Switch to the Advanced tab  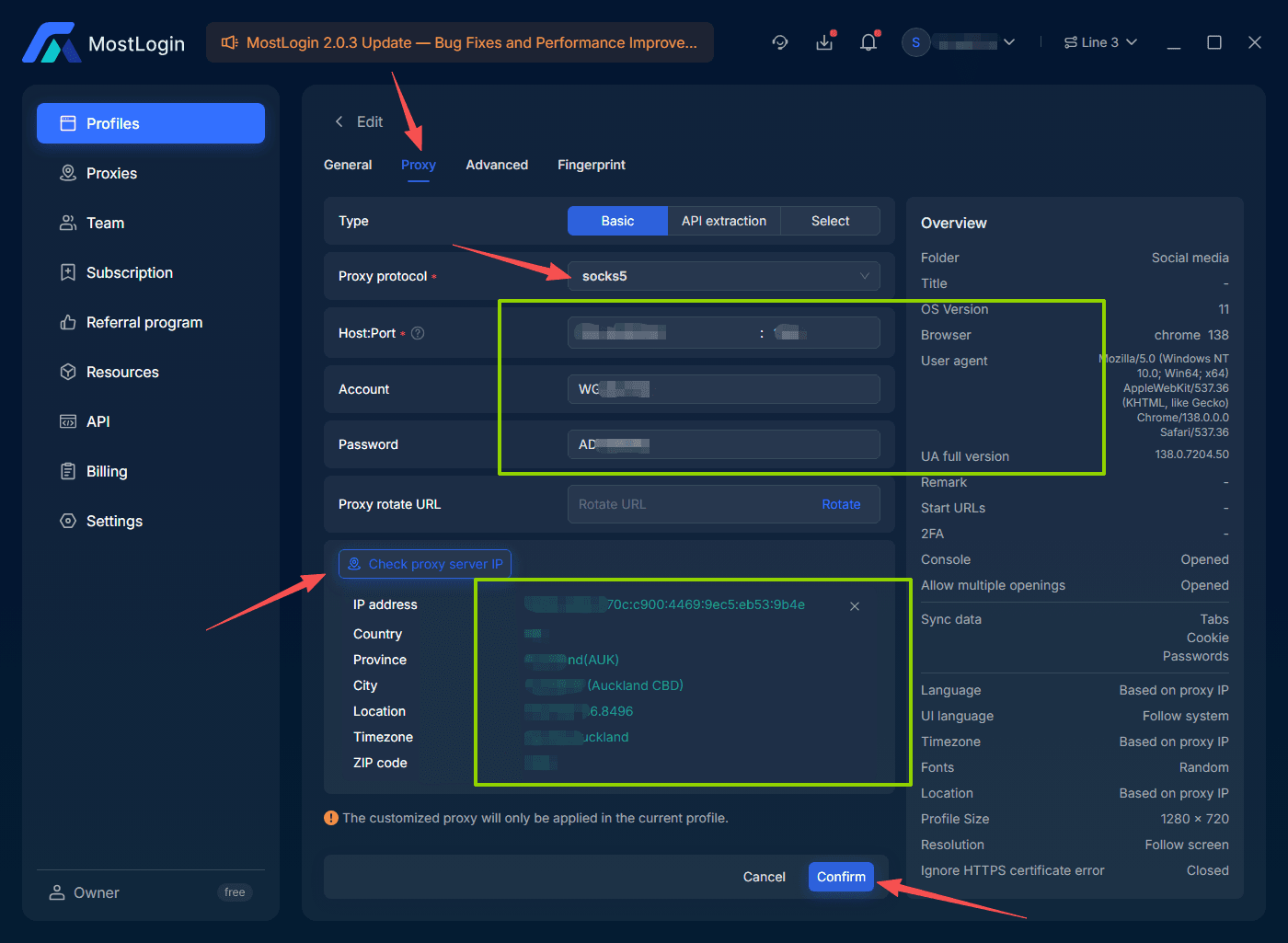[497, 165]
